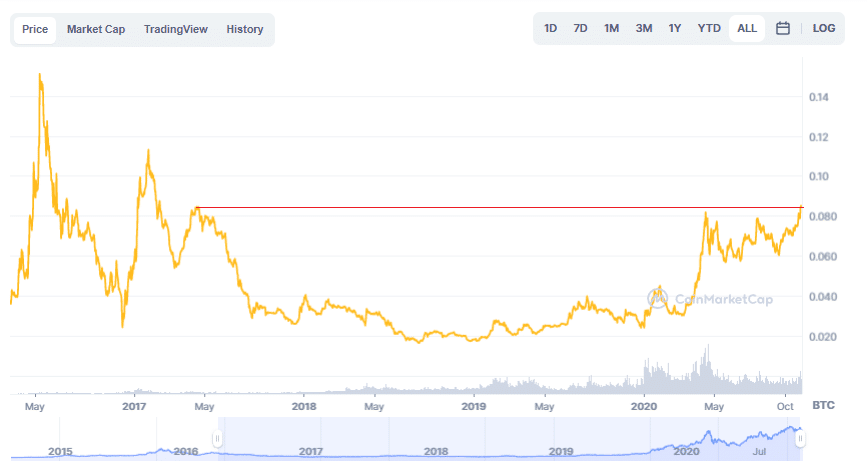The image size is (867, 461).
Task: Set chart range to 1Y
Action: [675, 29]
